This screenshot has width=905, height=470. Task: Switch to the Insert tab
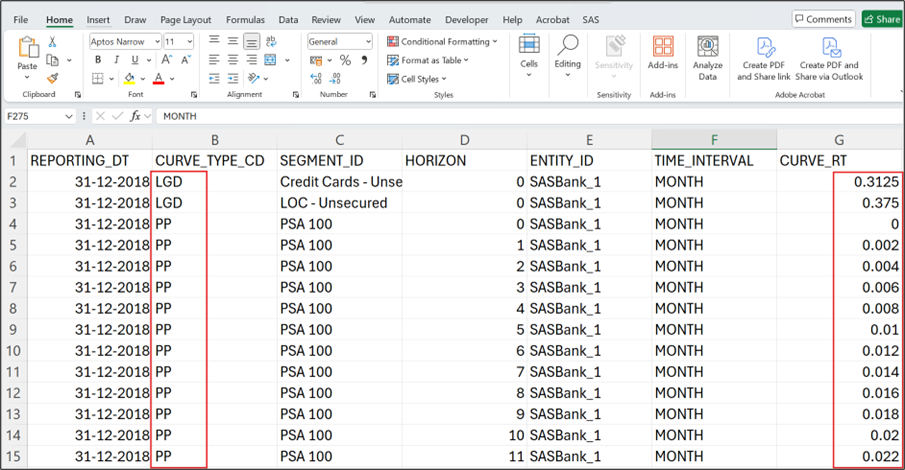(98, 20)
